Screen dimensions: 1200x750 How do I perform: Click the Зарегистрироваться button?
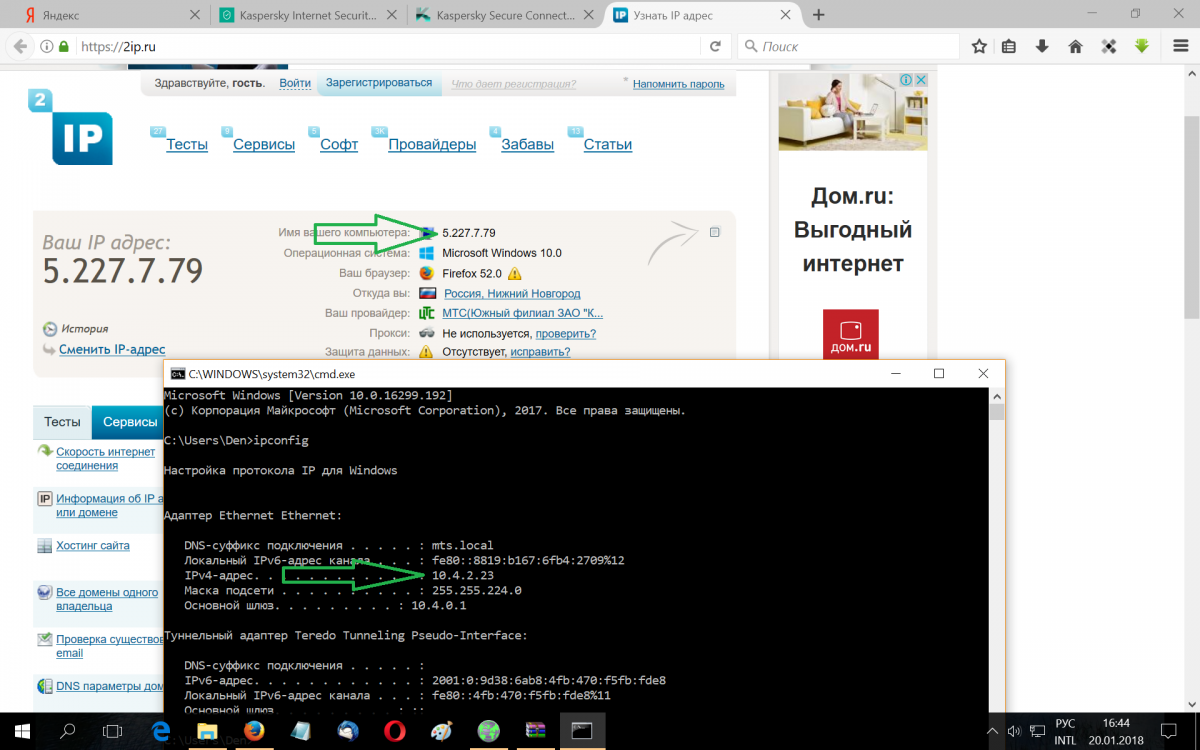click(379, 83)
